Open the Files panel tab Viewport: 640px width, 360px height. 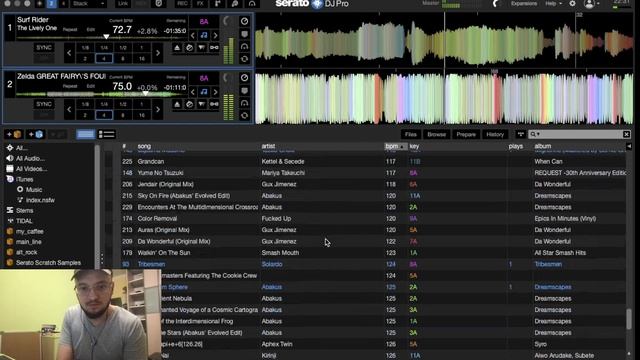[411, 134]
